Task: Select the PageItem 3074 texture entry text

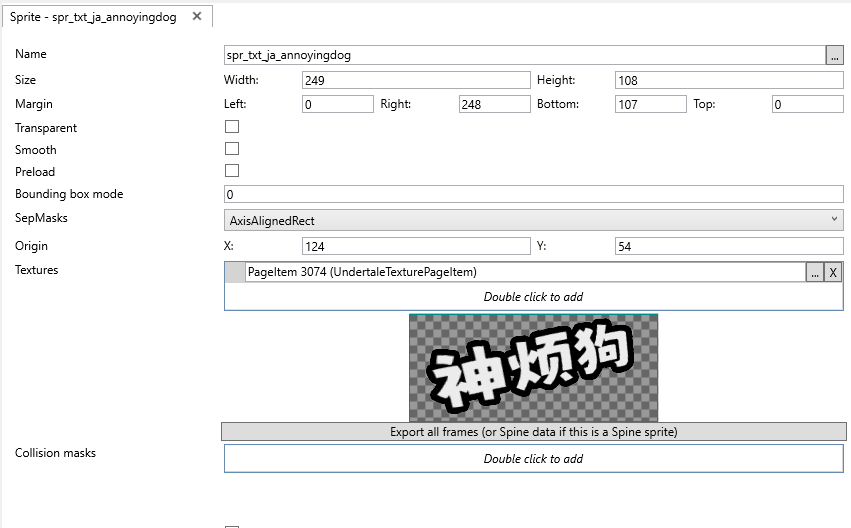Action: click(362, 272)
